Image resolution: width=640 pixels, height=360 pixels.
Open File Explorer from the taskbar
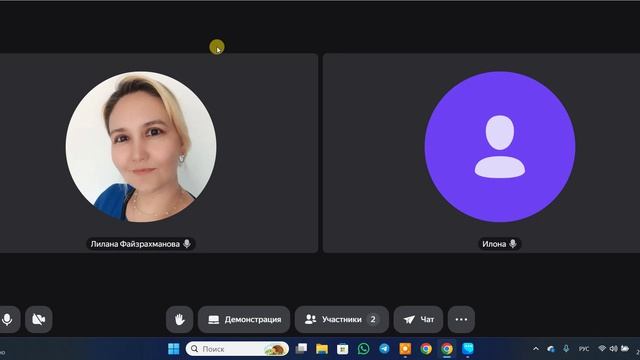322,349
